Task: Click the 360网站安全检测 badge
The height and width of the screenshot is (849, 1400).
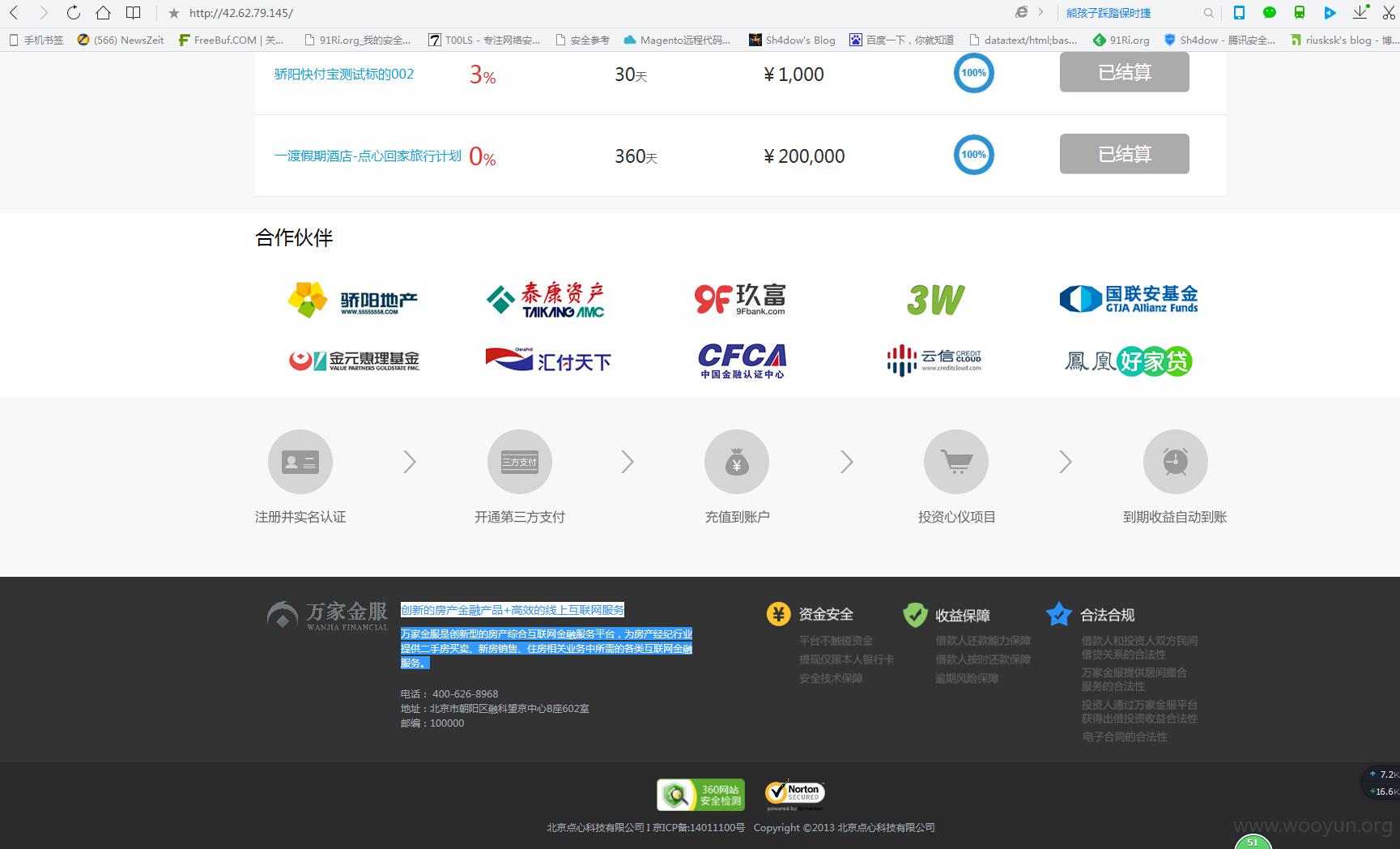Action: (x=700, y=795)
